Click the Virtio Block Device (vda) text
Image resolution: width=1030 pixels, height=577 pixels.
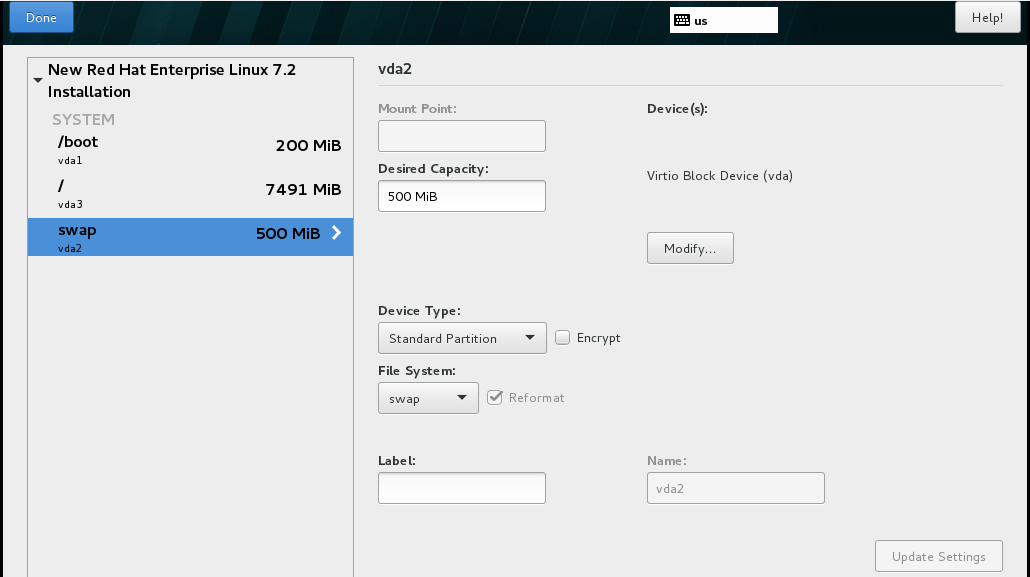[720, 175]
